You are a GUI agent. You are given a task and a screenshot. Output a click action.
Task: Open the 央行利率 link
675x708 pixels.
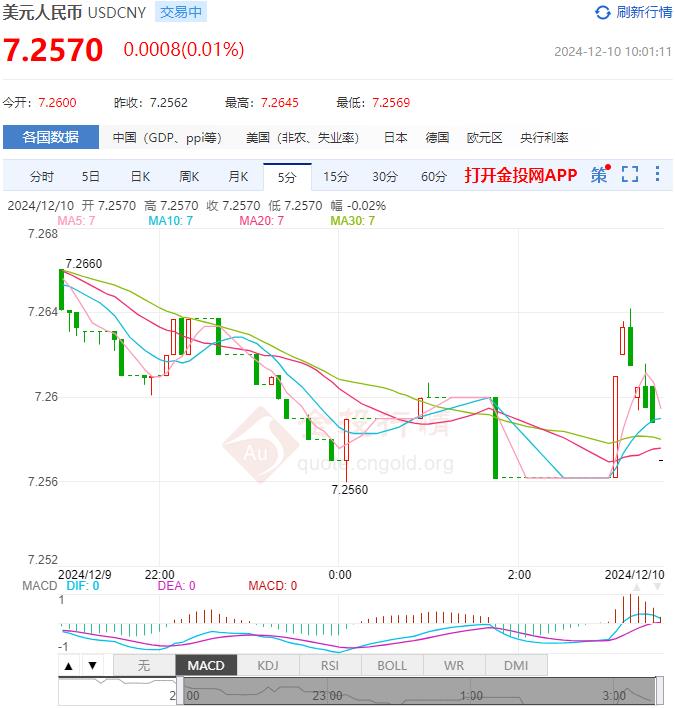[544, 137]
